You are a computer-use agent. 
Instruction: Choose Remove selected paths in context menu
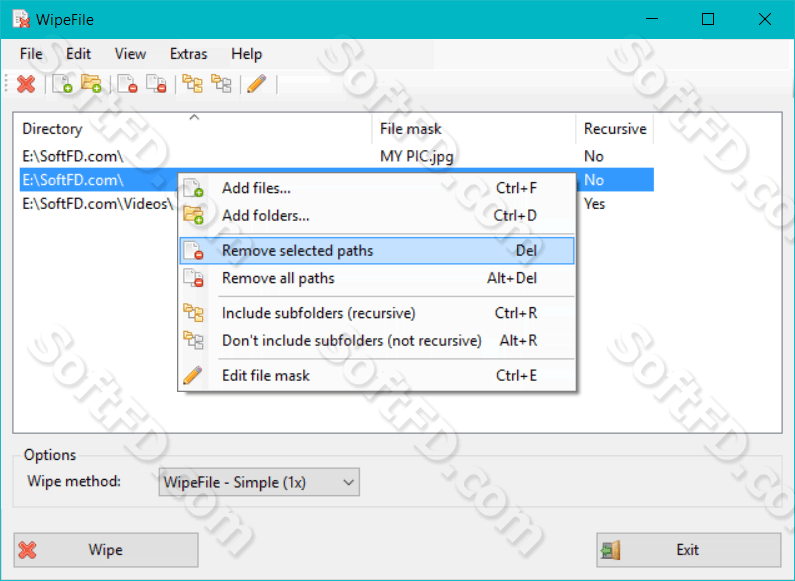pyautogui.click(x=377, y=250)
